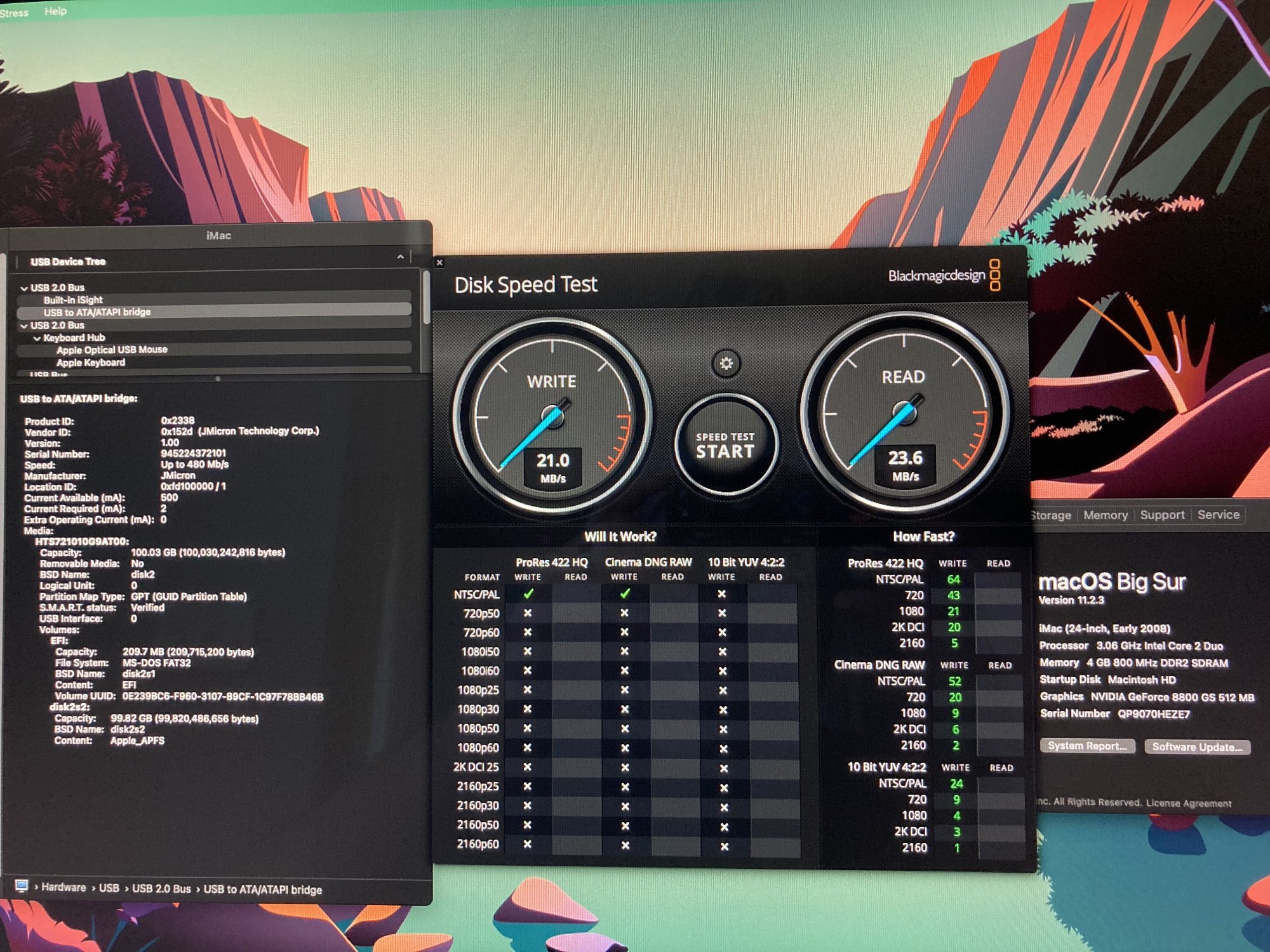Select Built-in iSight in device tree
The height and width of the screenshot is (952, 1270).
[73, 300]
